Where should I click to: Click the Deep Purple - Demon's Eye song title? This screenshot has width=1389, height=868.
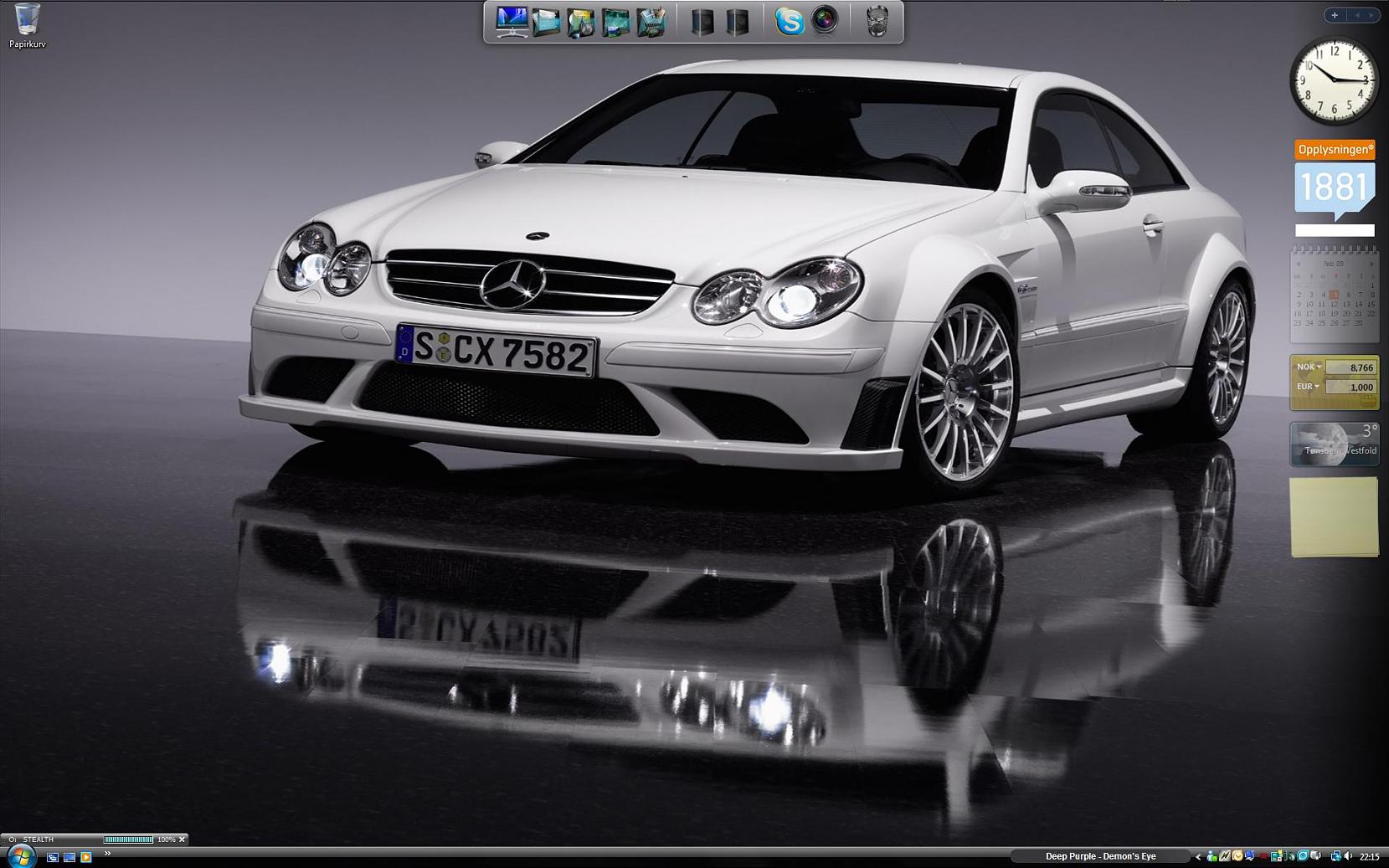tap(1100, 856)
